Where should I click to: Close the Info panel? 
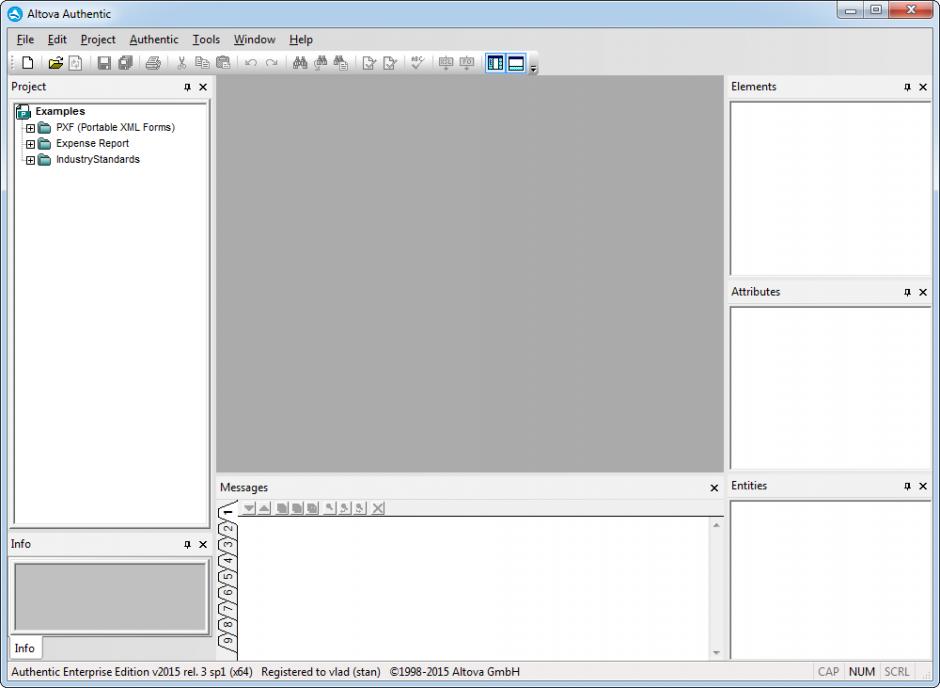point(203,545)
